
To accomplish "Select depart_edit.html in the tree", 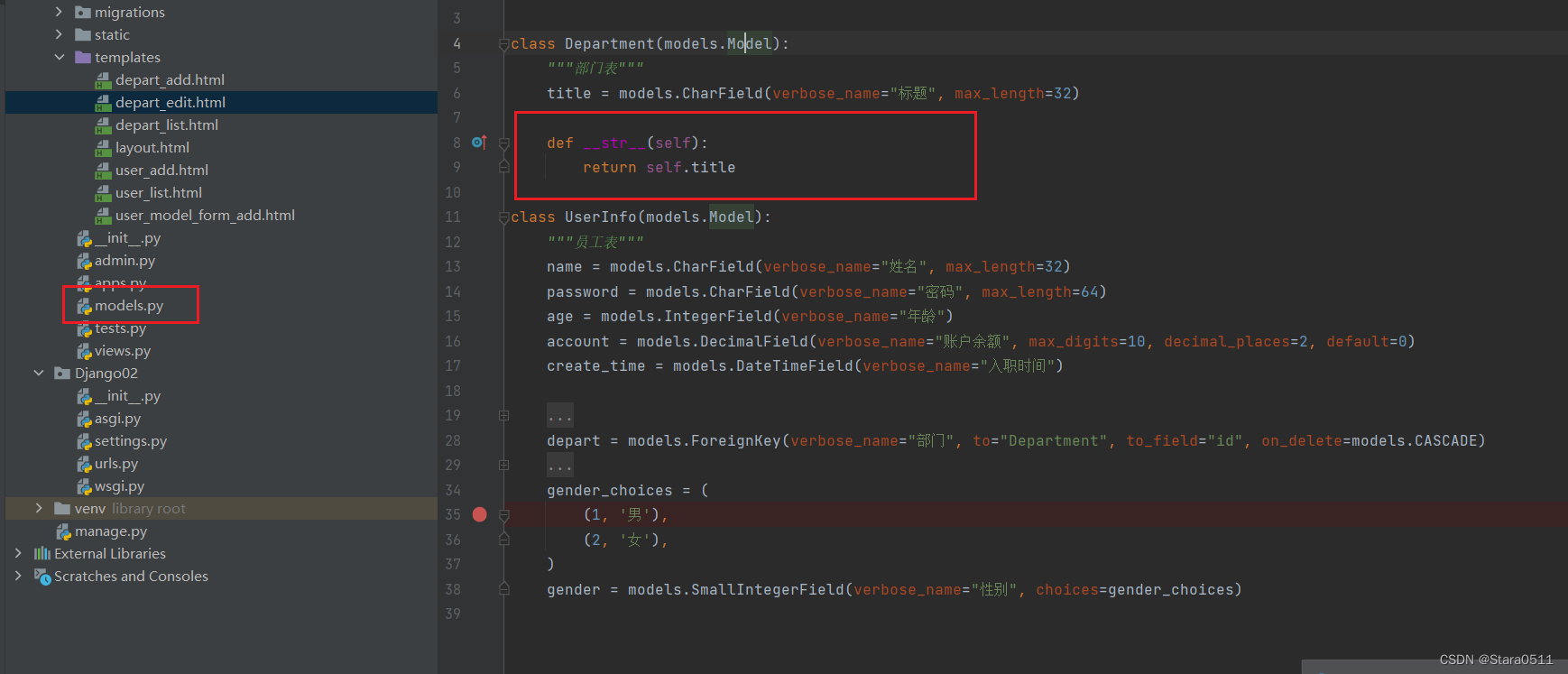I will [171, 102].
